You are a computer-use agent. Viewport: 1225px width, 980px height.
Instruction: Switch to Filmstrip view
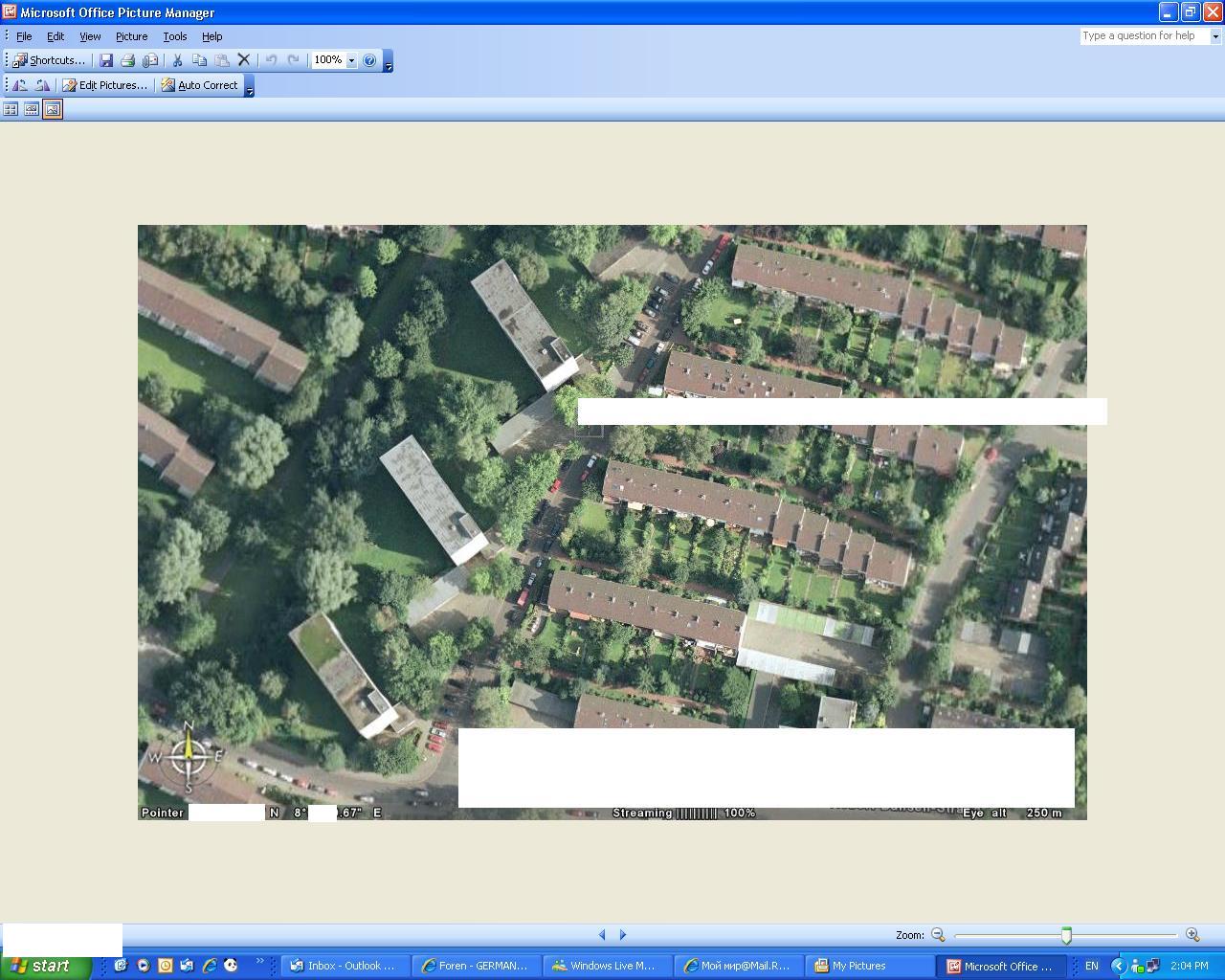[x=32, y=109]
